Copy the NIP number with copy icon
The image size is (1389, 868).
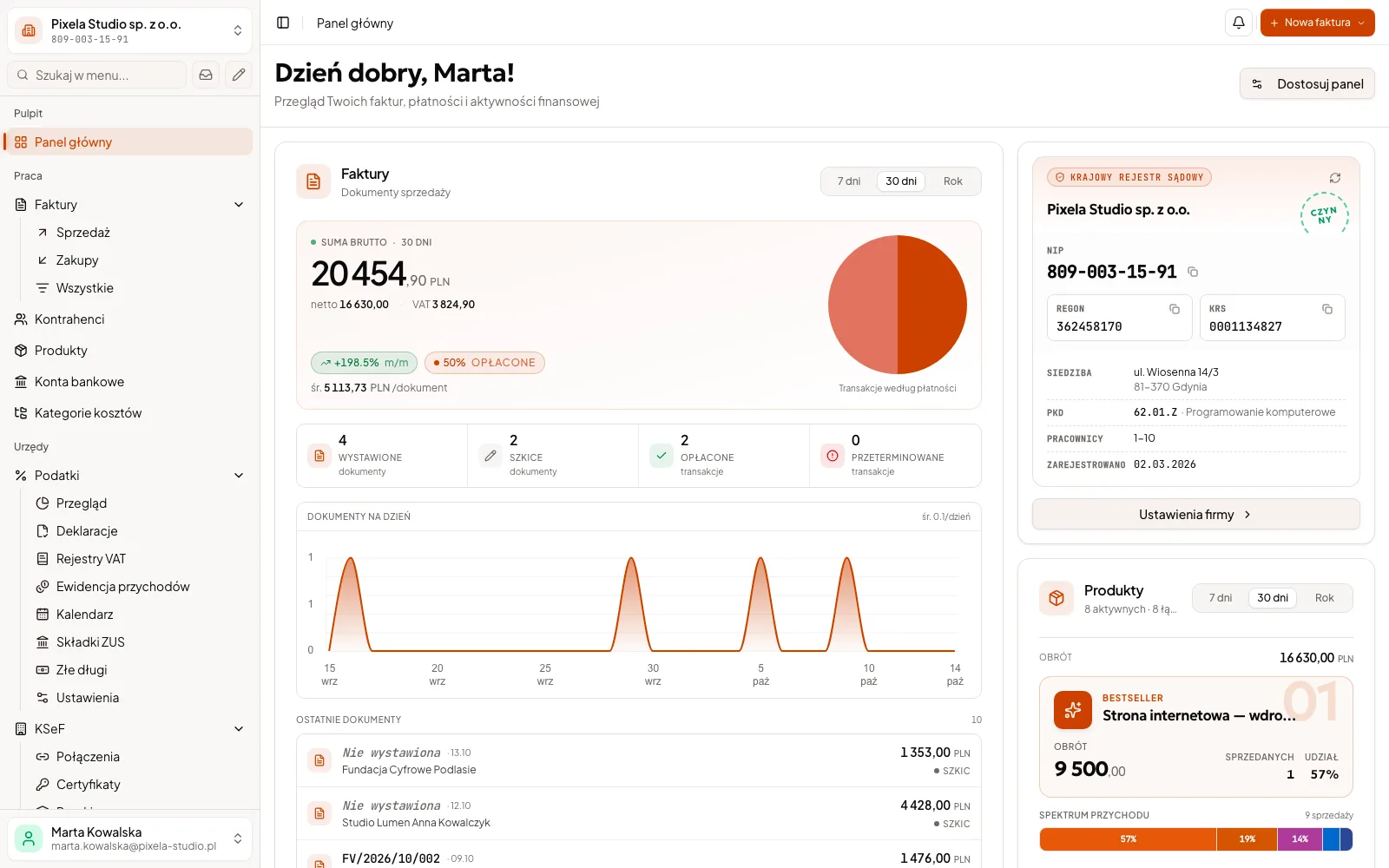[x=1193, y=272]
